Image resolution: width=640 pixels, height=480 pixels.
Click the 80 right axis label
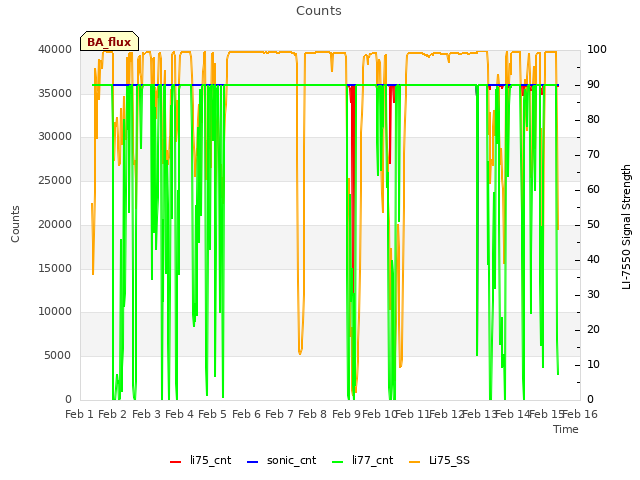click(x=593, y=120)
